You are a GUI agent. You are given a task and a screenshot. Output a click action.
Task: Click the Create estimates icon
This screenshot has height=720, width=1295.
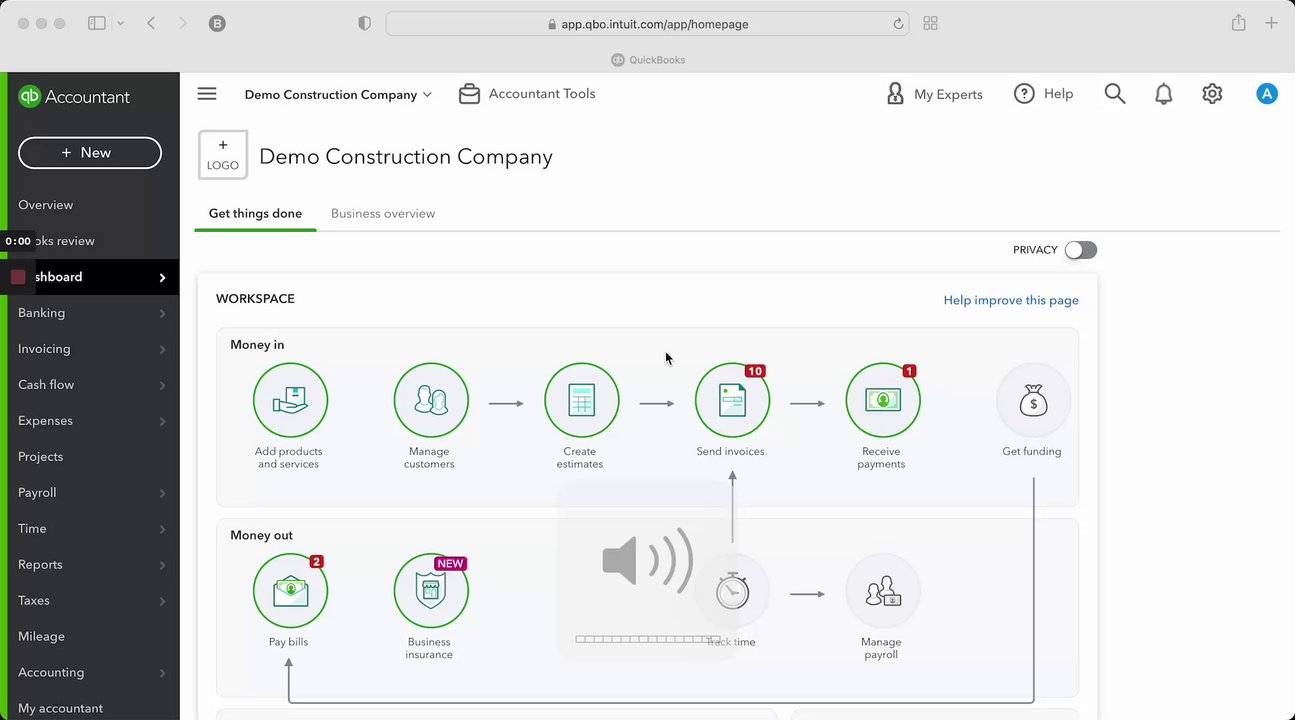581,400
